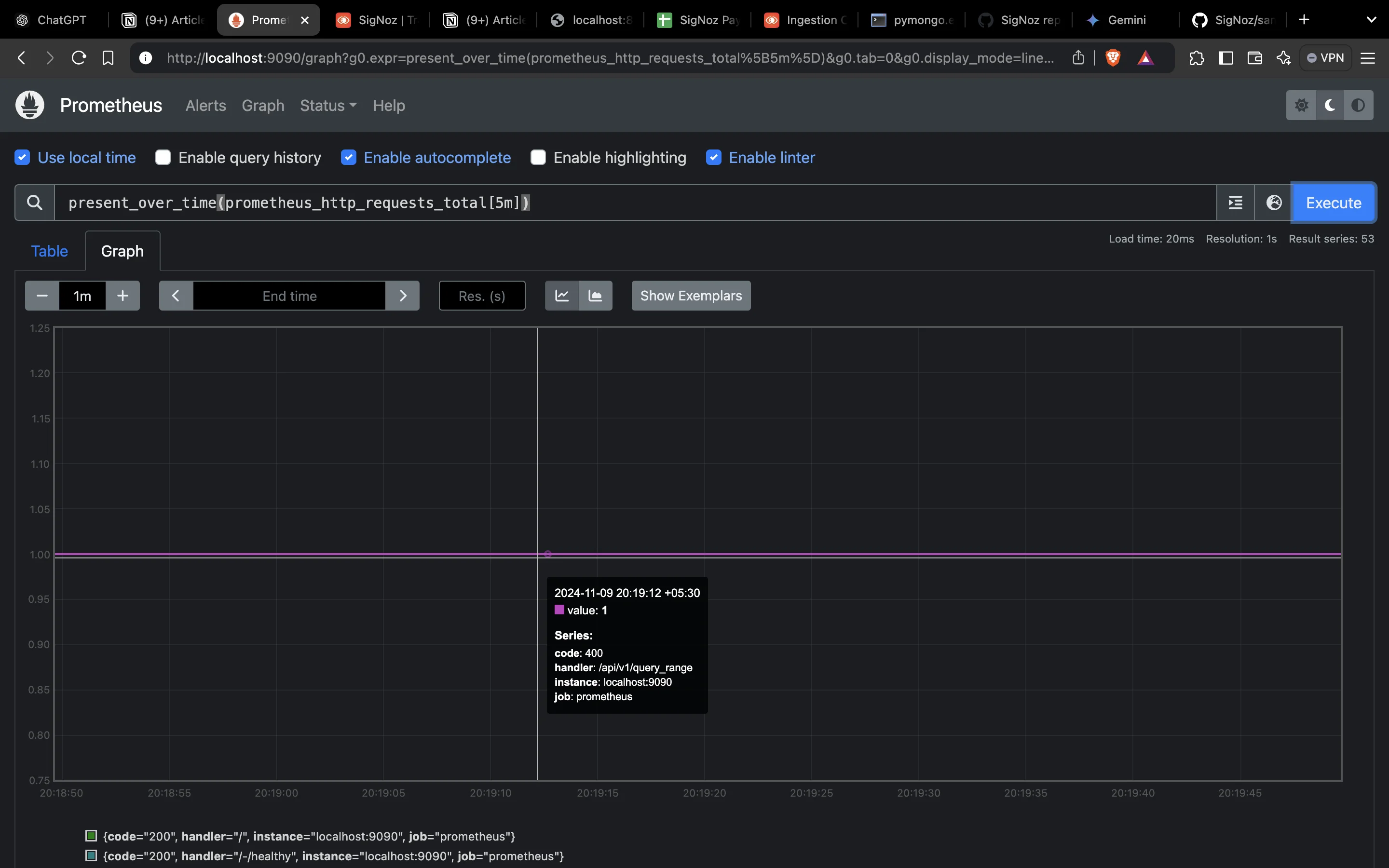This screenshot has height=868, width=1389.
Task: Toggle VPN button in toolbar
Action: [x=1325, y=58]
